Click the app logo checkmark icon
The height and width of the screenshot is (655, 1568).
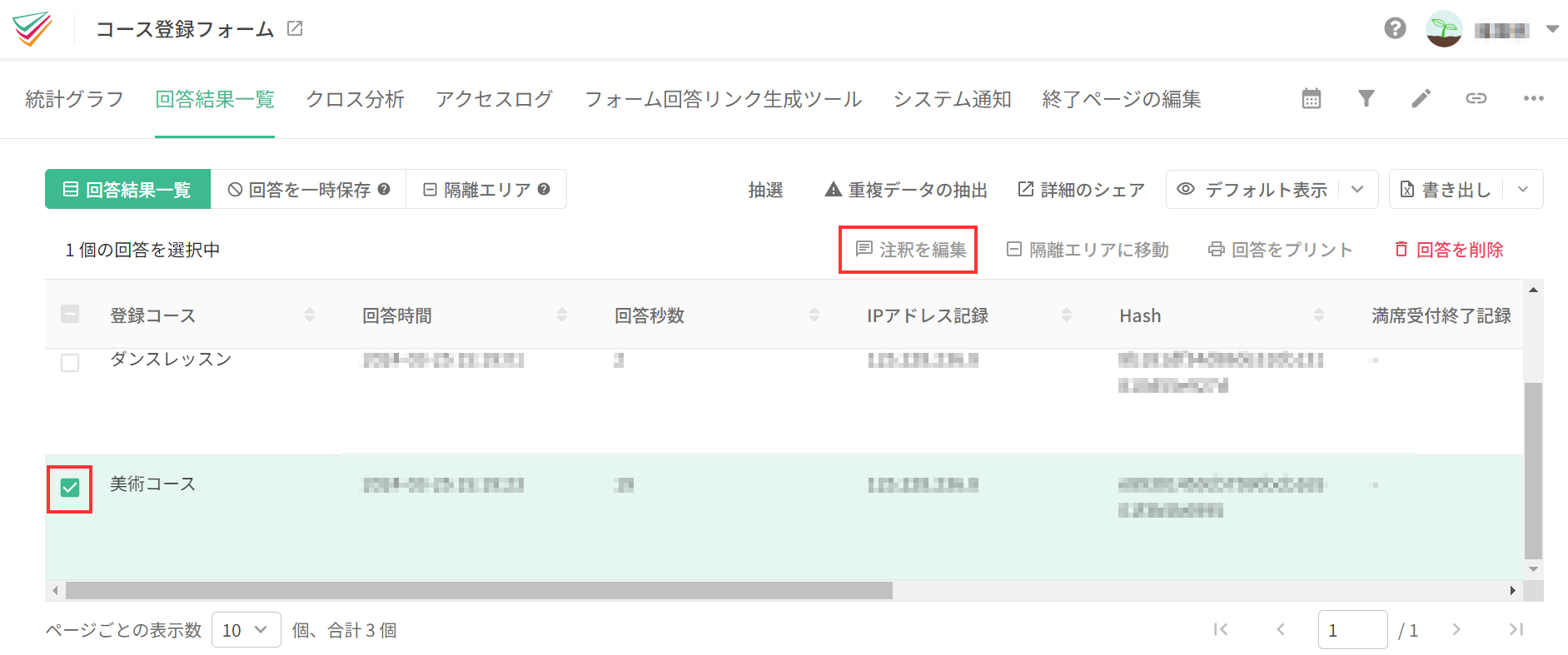(x=32, y=29)
